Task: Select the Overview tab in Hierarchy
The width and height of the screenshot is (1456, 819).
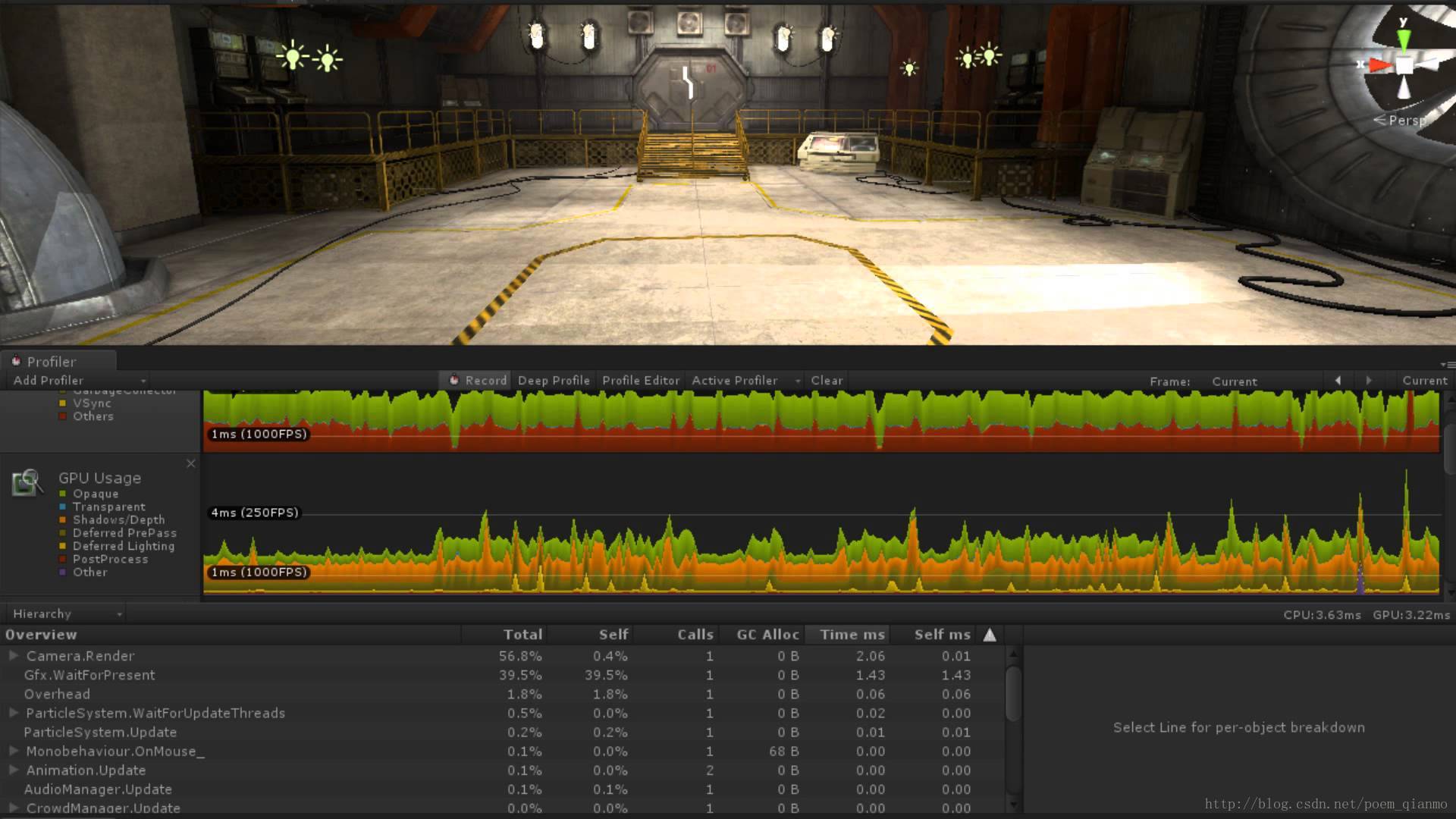Action: pyautogui.click(x=41, y=634)
